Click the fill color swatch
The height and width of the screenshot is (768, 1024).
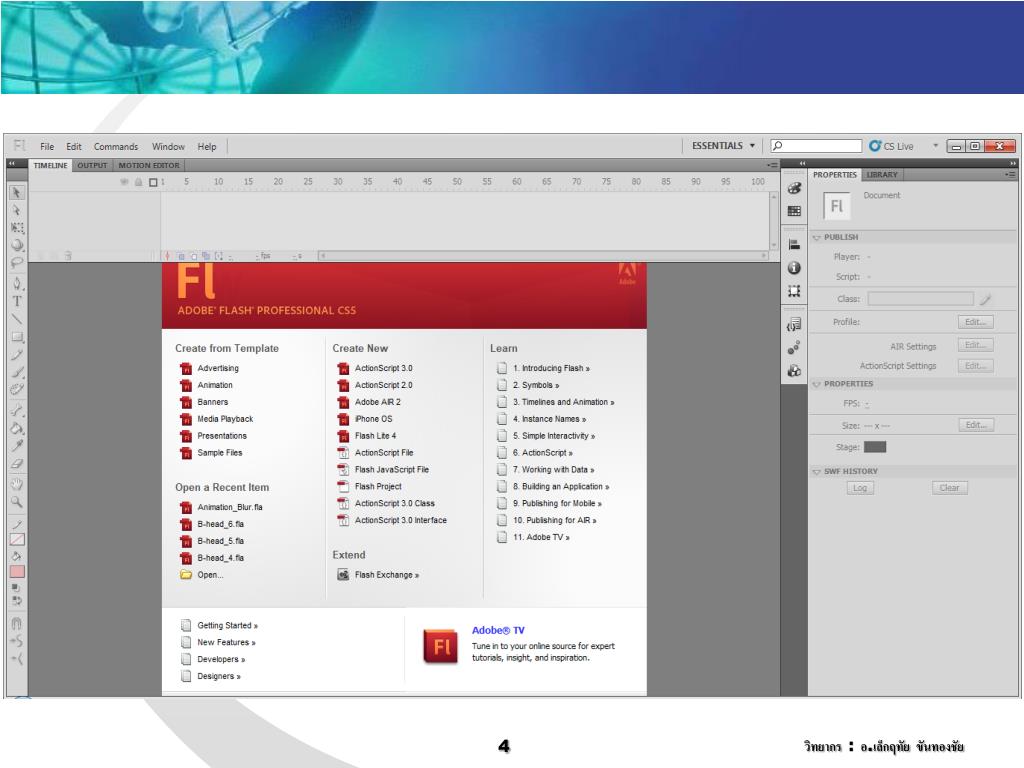(x=17, y=571)
